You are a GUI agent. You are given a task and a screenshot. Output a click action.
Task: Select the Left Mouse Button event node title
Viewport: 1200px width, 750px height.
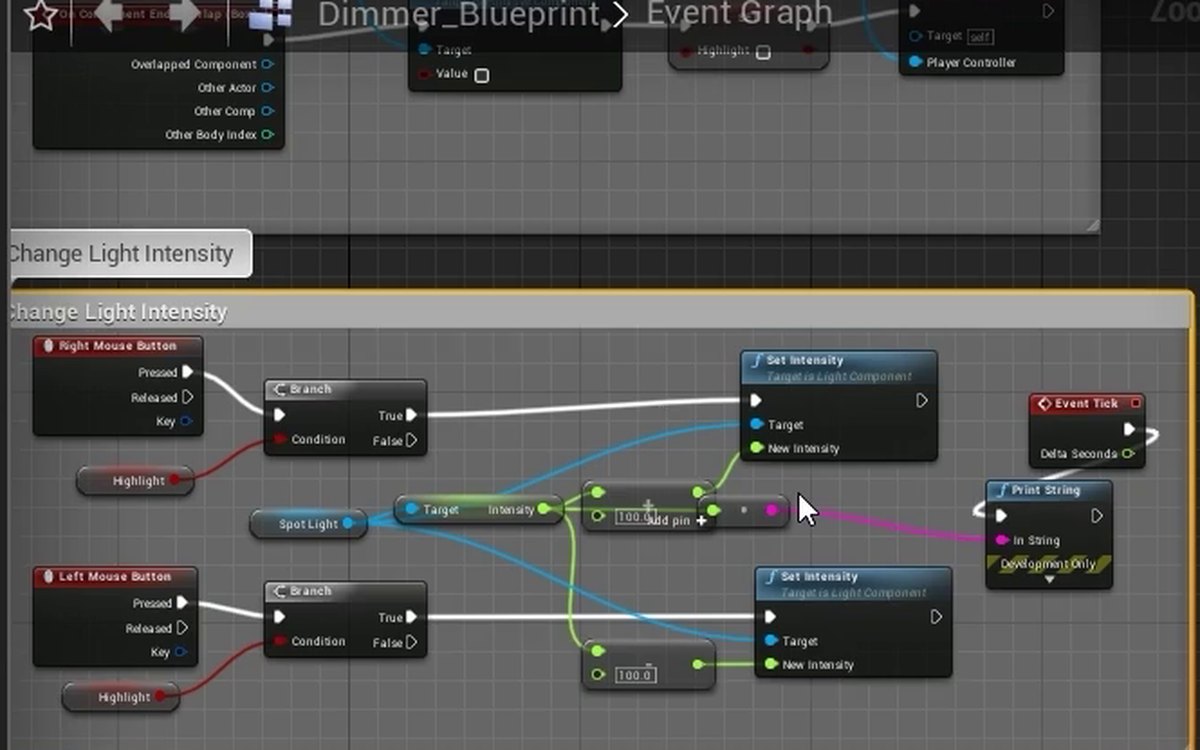(x=115, y=577)
